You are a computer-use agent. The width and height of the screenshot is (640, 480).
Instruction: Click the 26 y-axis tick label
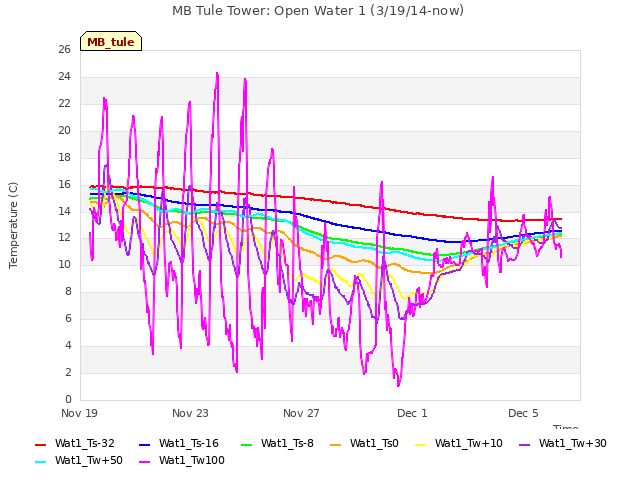(64, 49)
